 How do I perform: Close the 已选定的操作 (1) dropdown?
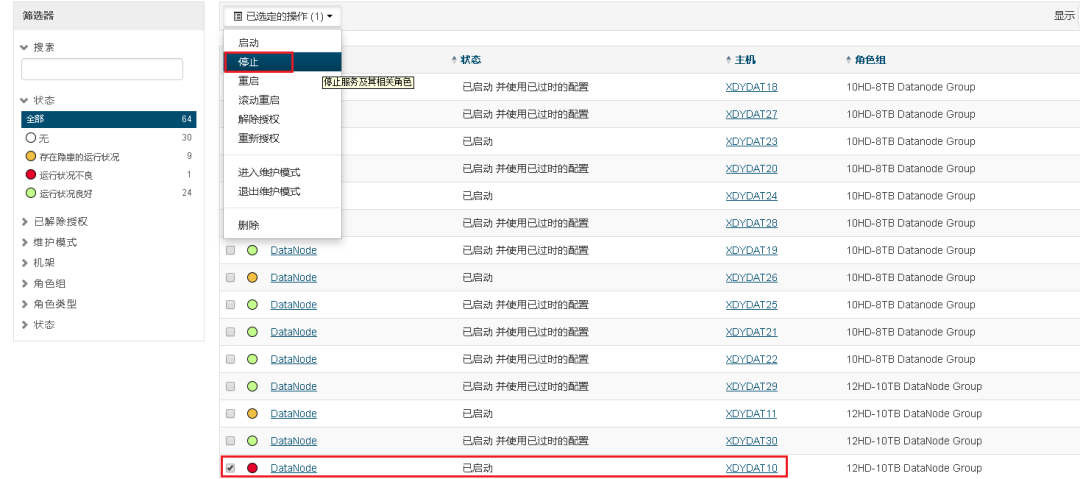(x=282, y=16)
